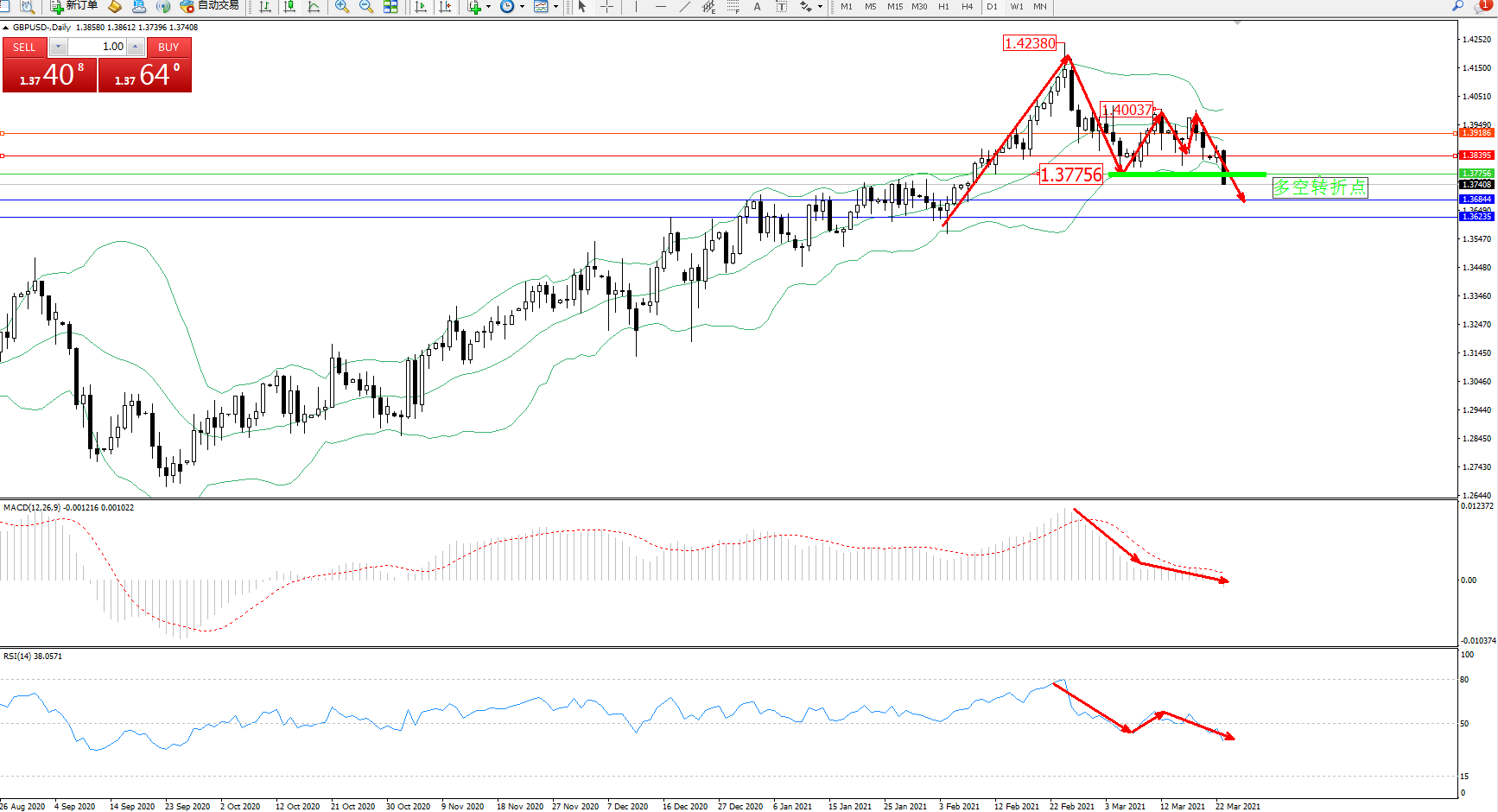The width and height of the screenshot is (1498, 812).
Task: Toggle AutoTrading (自动交易) button
Action: click(209, 6)
